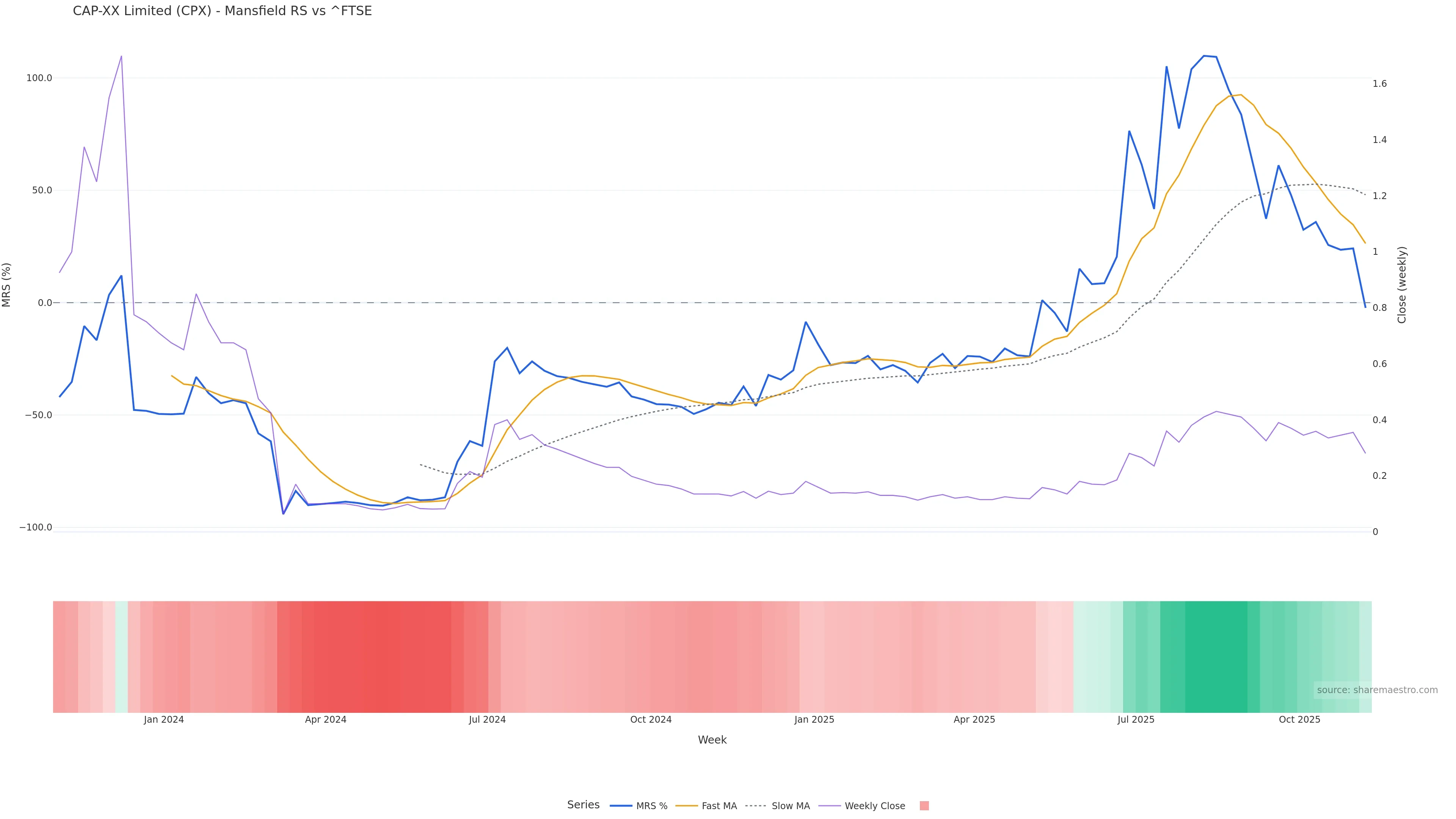Click the Jan 2024 axis tick label
The width and height of the screenshot is (1456, 819).
(163, 720)
